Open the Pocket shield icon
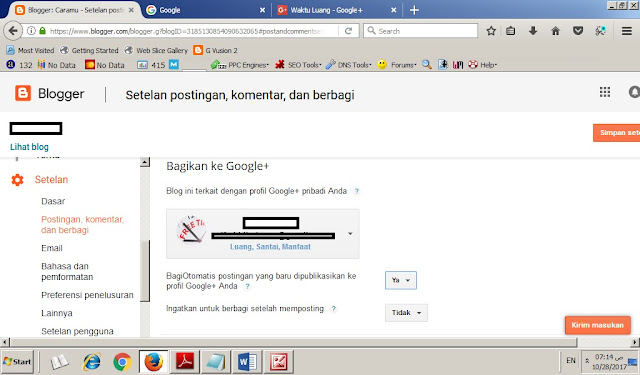640x375 pixels. [578, 31]
